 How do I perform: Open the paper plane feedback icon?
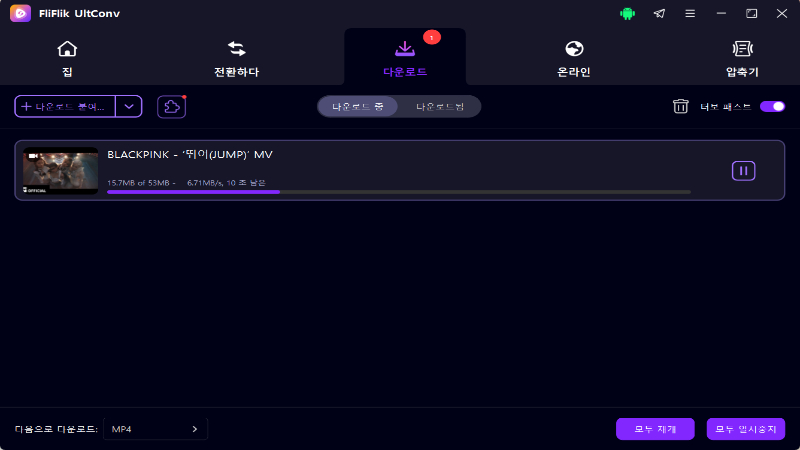(x=659, y=14)
